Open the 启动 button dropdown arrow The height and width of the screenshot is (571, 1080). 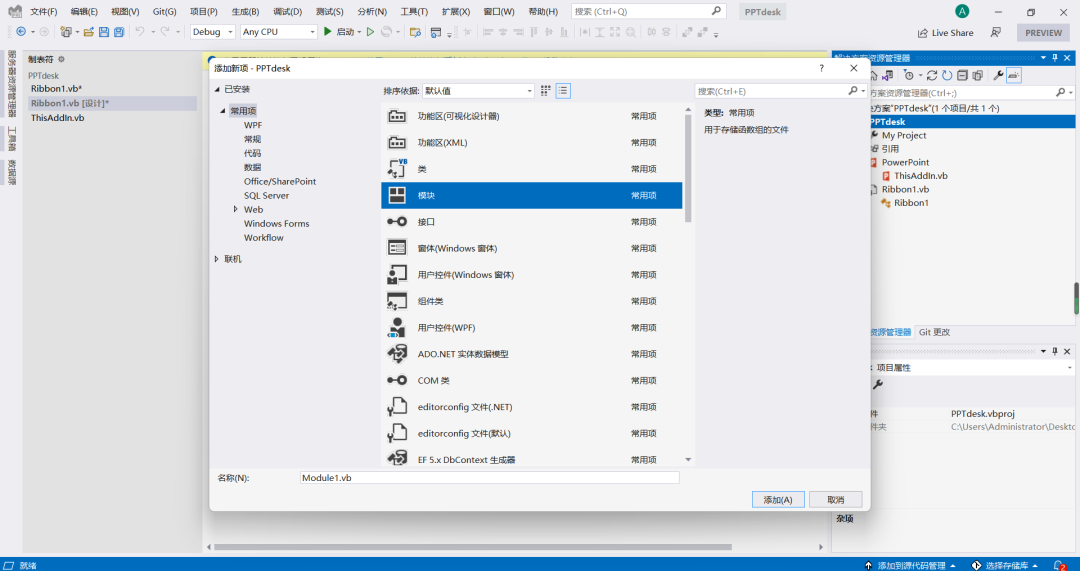click(360, 32)
